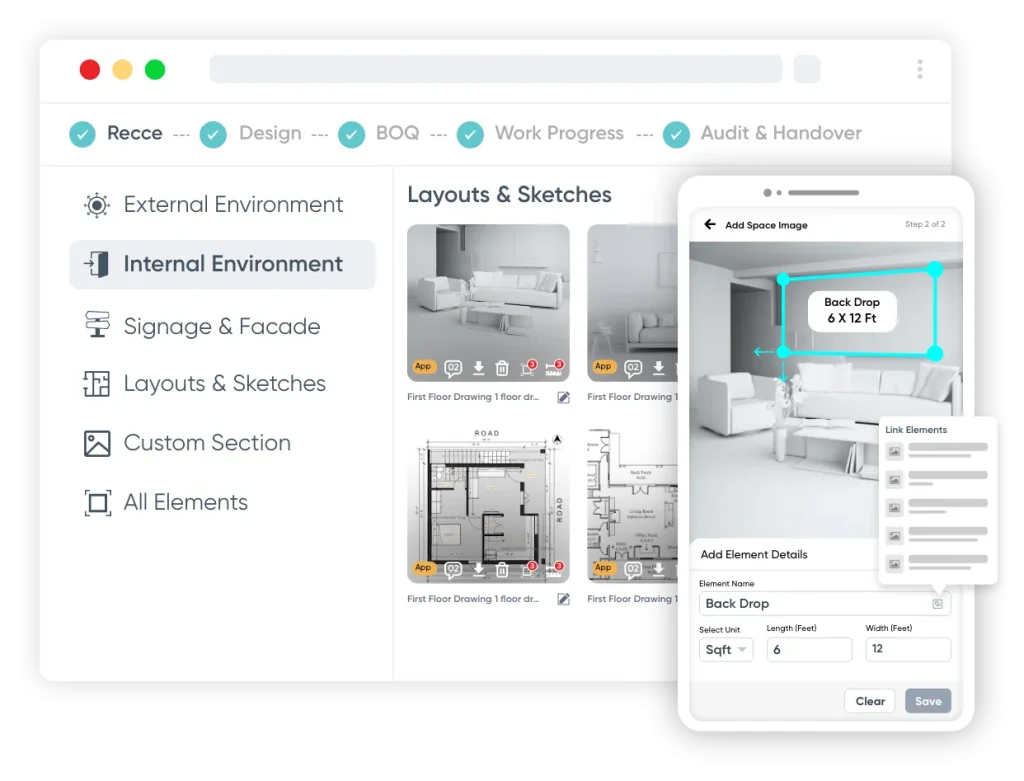Edit the name of the bottom-left floor plan
Screen dimensions: 1024x781
point(563,599)
